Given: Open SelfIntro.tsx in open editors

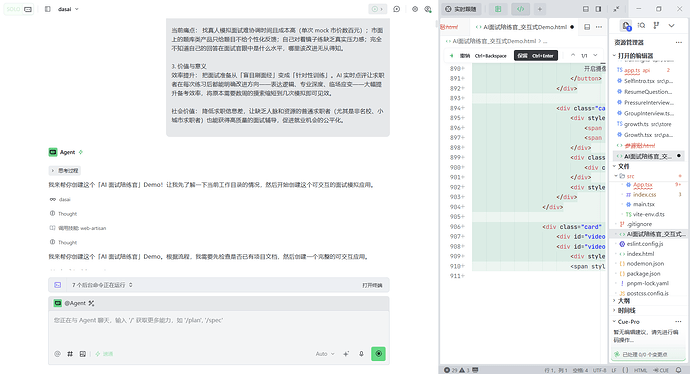Looking at the screenshot, I should [x=648, y=81].
